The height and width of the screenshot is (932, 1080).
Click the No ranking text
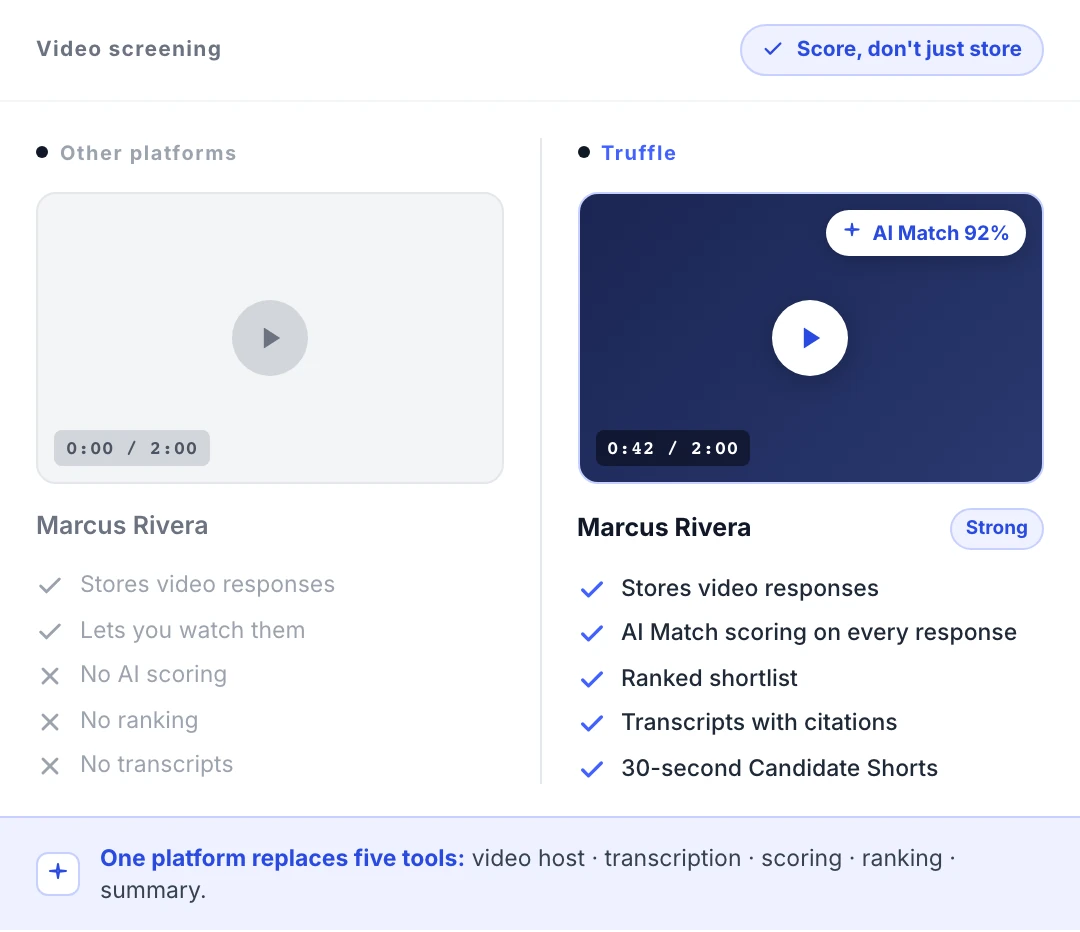point(139,721)
